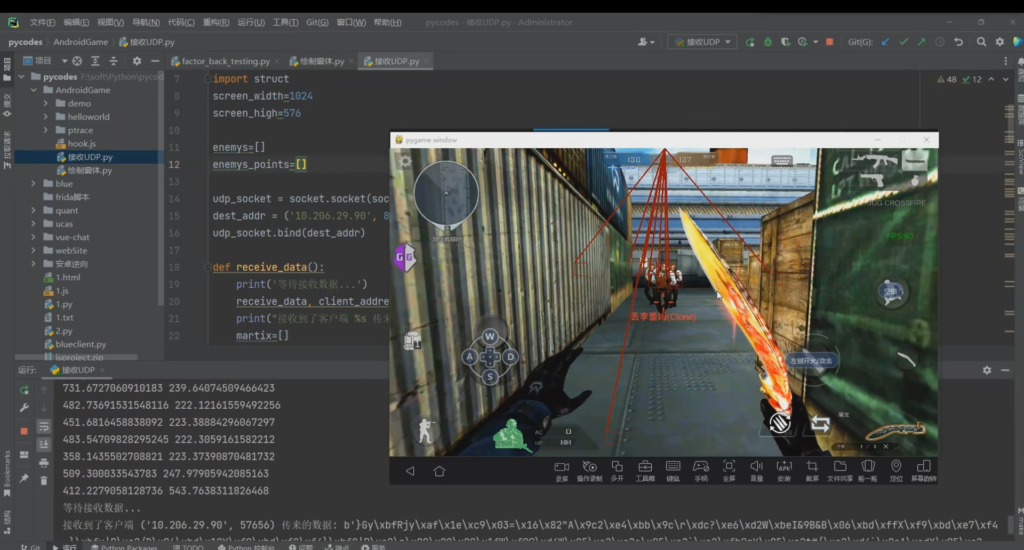Toggle scroll-to-end in the Run console

click(x=44, y=444)
